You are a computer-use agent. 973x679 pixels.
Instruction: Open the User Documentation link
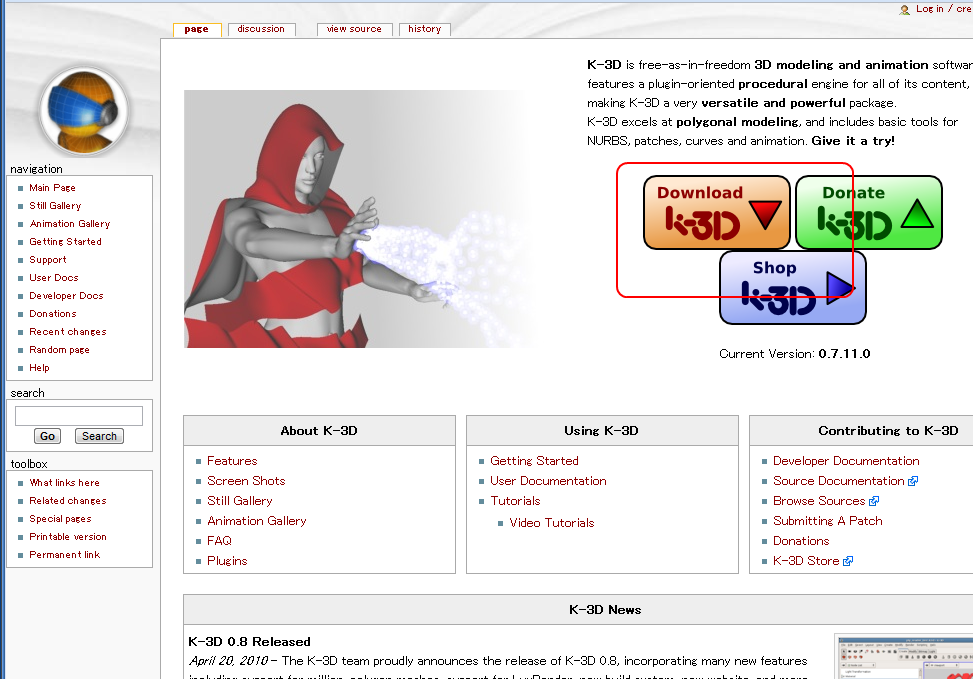pyautogui.click(x=549, y=480)
